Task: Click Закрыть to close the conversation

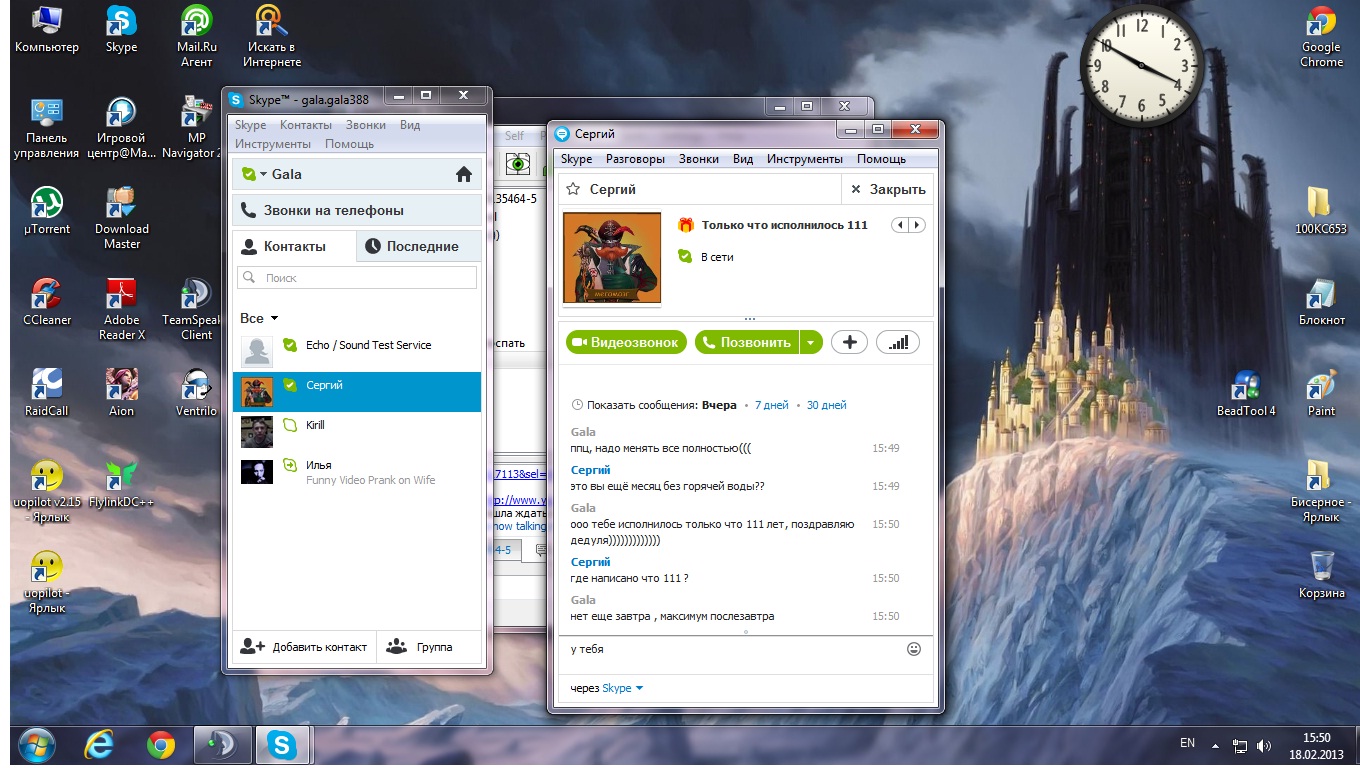Action: tap(888, 189)
